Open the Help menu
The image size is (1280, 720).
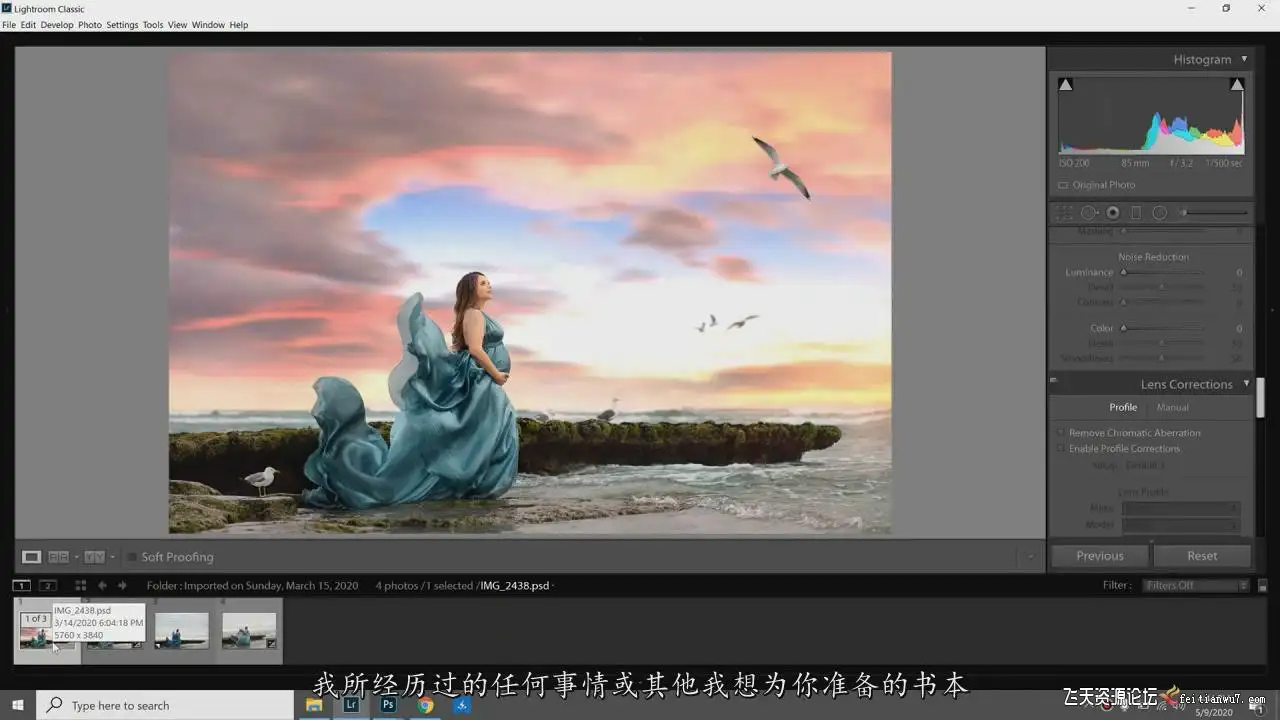click(239, 25)
